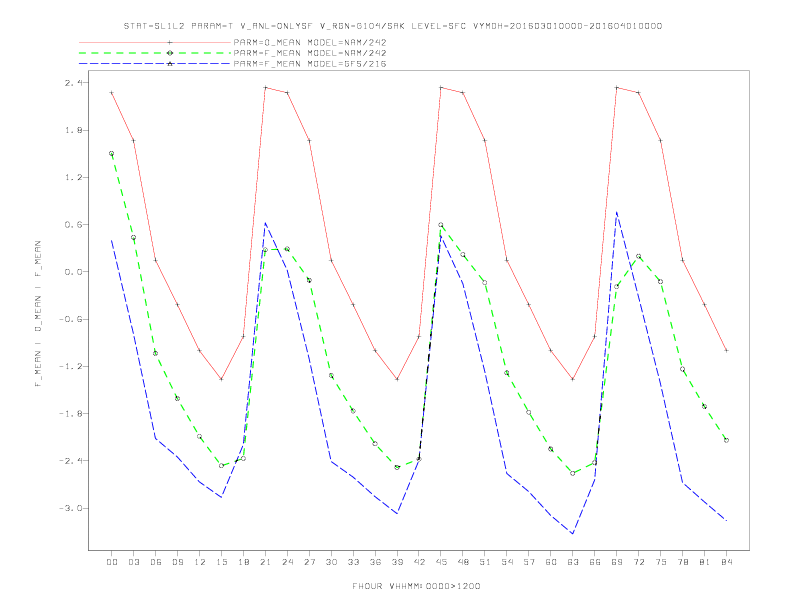The width and height of the screenshot is (792, 612).
Task: Click y-axis tick value 1.8
Action: coord(73,130)
